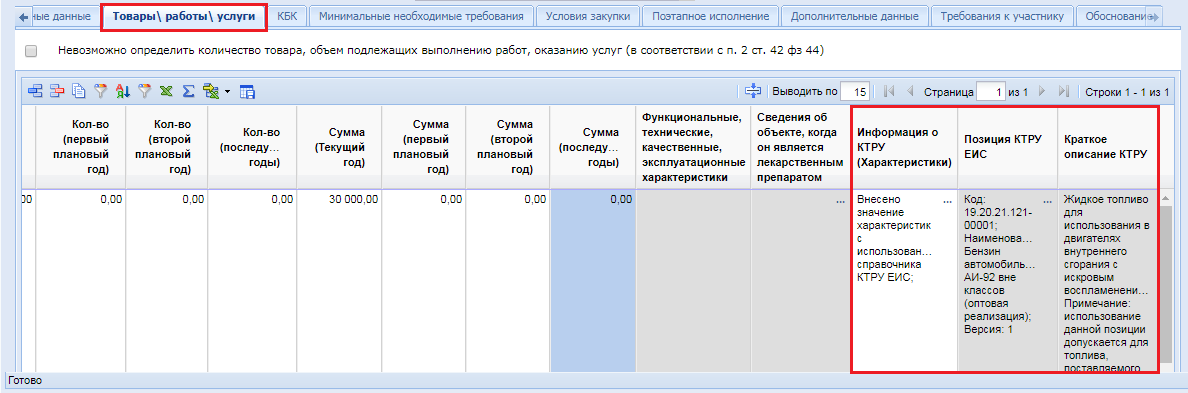Click 'Кол-во (второй плановый год)' column header
Image resolution: width=1188 pixels, height=393 pixels.
click(x=167, y=147)
